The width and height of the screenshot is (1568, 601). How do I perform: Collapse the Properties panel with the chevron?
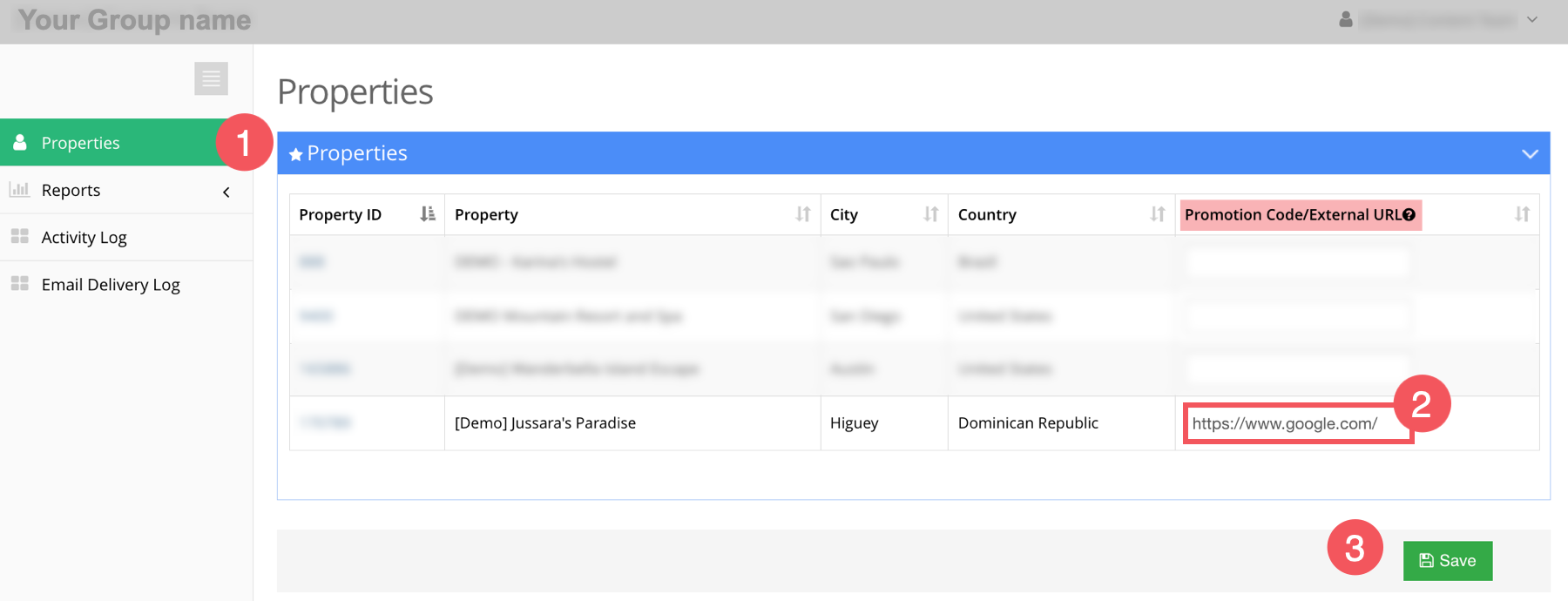1529,154
